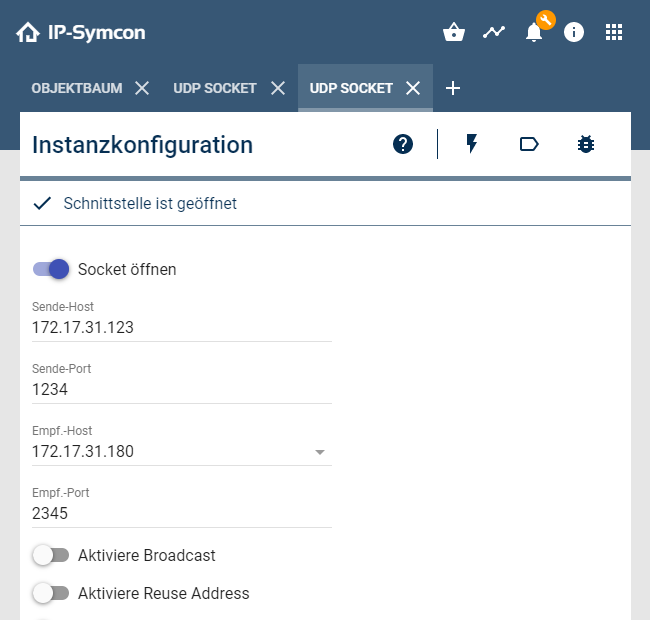Click the label tag icon
Viewport: 650px width, 620px height.
(x=529, y=144)
